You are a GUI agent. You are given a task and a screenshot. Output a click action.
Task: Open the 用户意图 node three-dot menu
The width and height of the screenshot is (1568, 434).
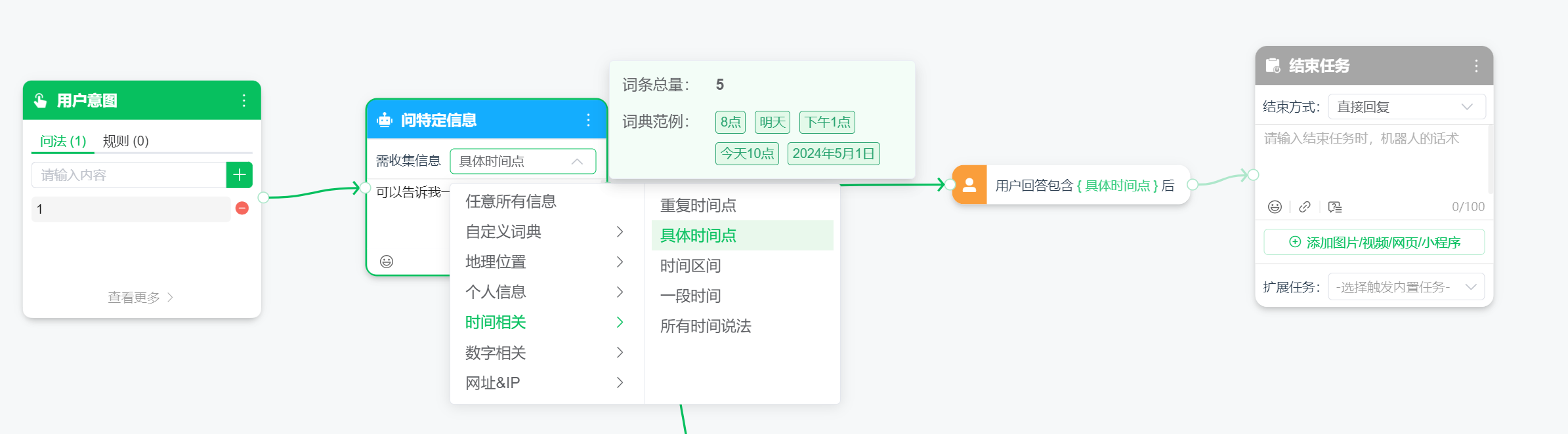click(244, 100)
